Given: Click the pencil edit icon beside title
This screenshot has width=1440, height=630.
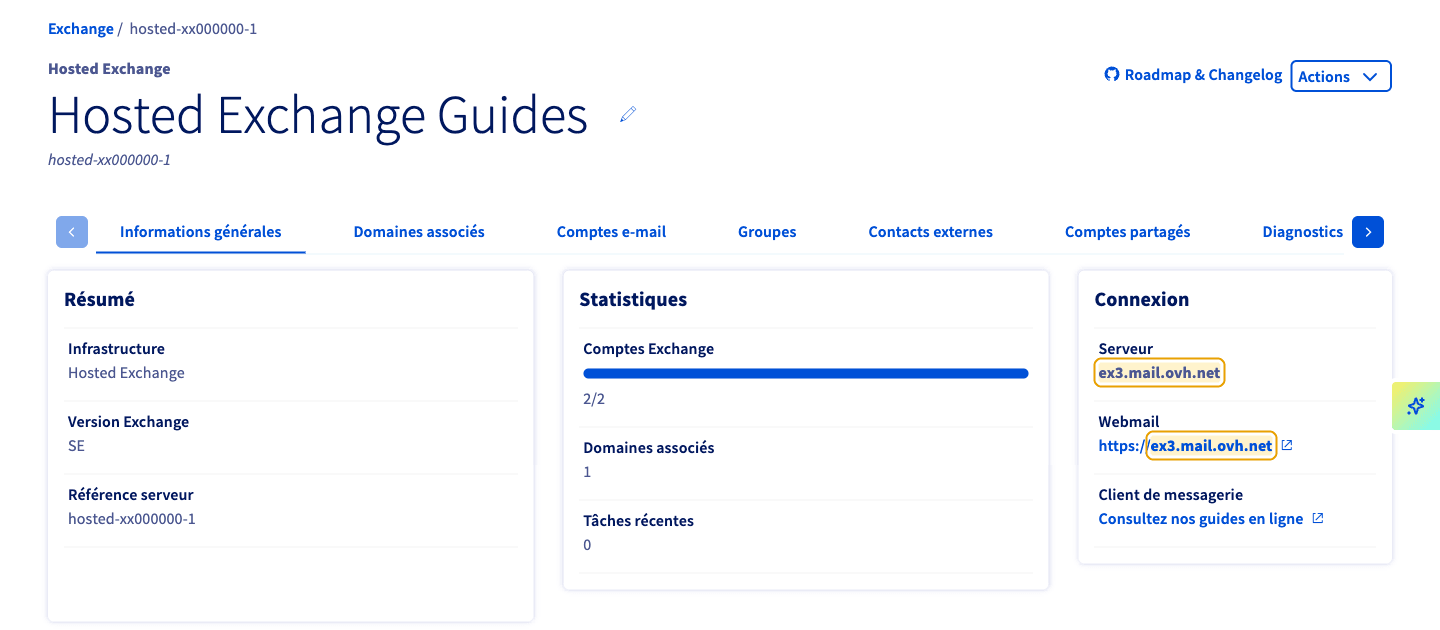Looking at the screenshot, I should pos(628,114).
